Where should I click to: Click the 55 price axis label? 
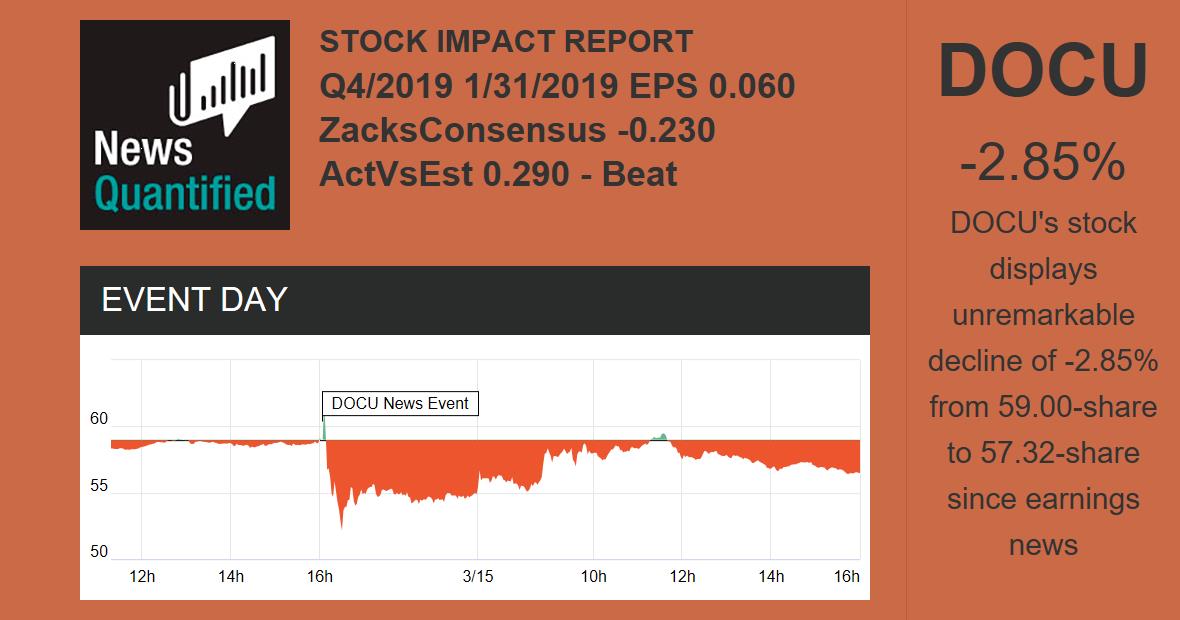99,487
